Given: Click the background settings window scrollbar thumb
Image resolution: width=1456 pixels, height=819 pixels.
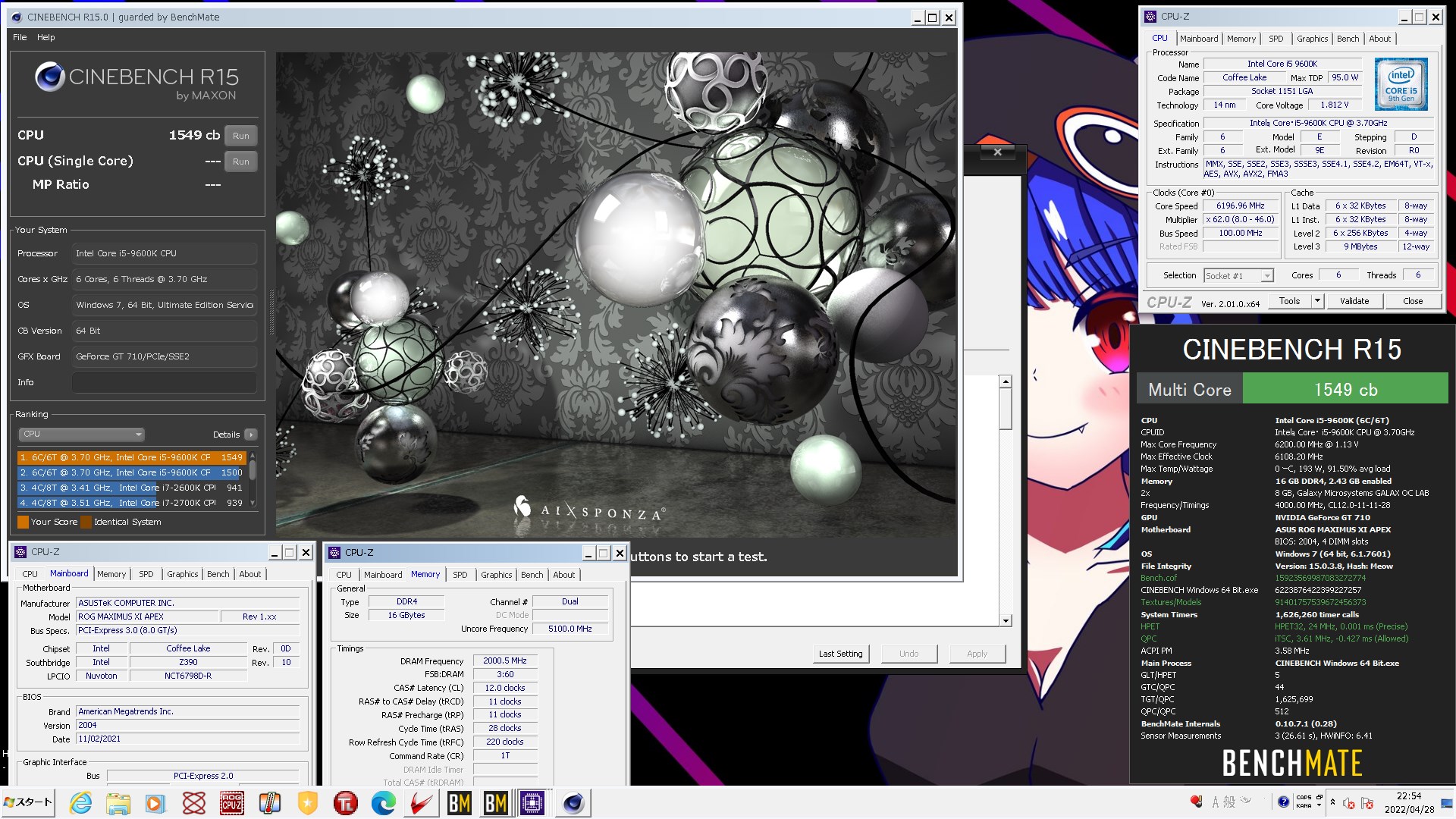Looking at the screenshot, I should (x=1006, y=409).
